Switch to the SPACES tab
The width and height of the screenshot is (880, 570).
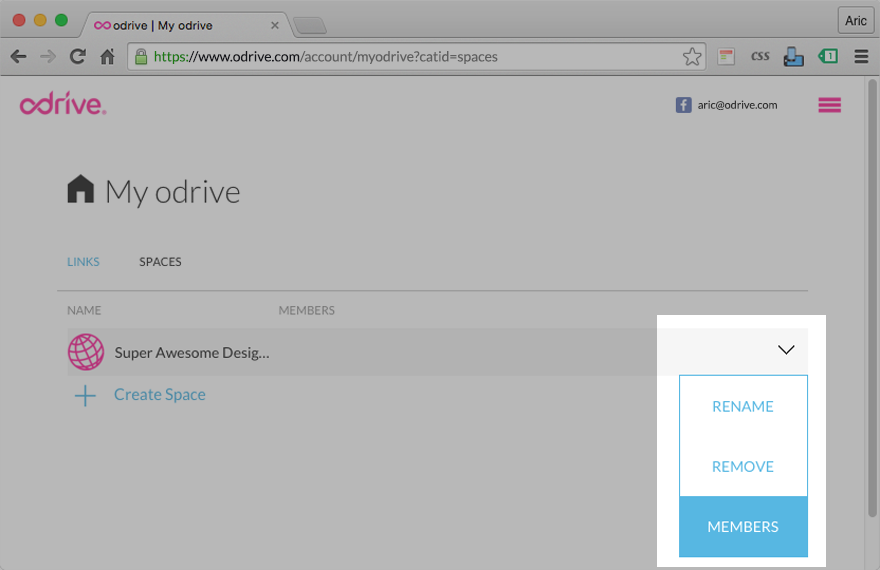160,262
